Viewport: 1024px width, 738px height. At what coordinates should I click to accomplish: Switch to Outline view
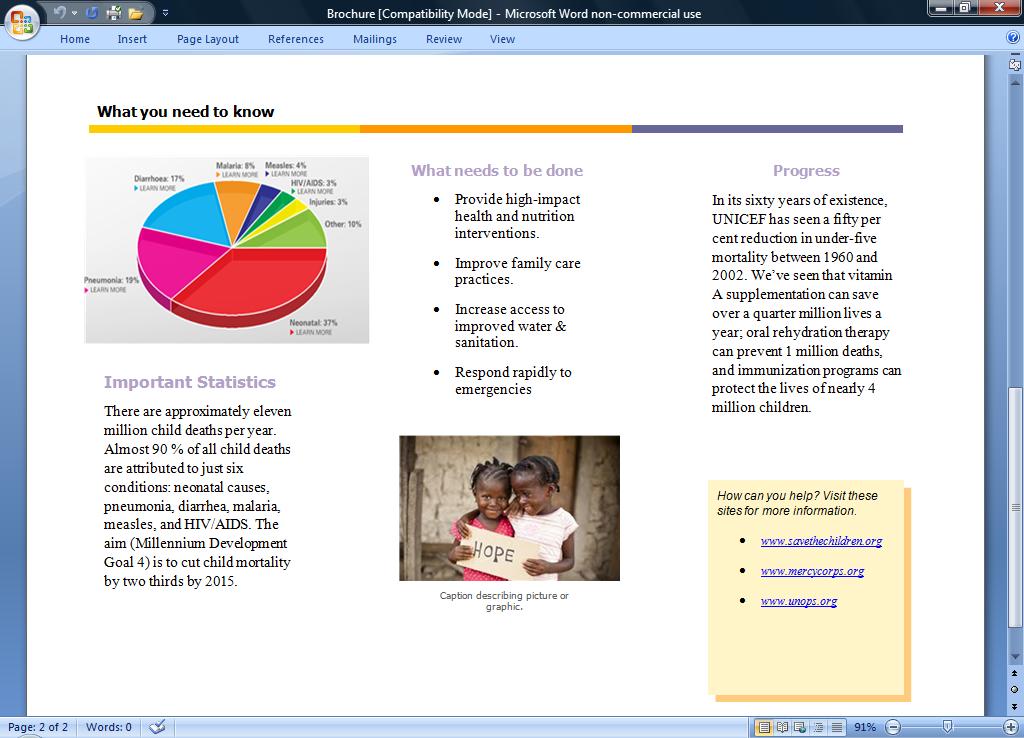click(818, 727)
